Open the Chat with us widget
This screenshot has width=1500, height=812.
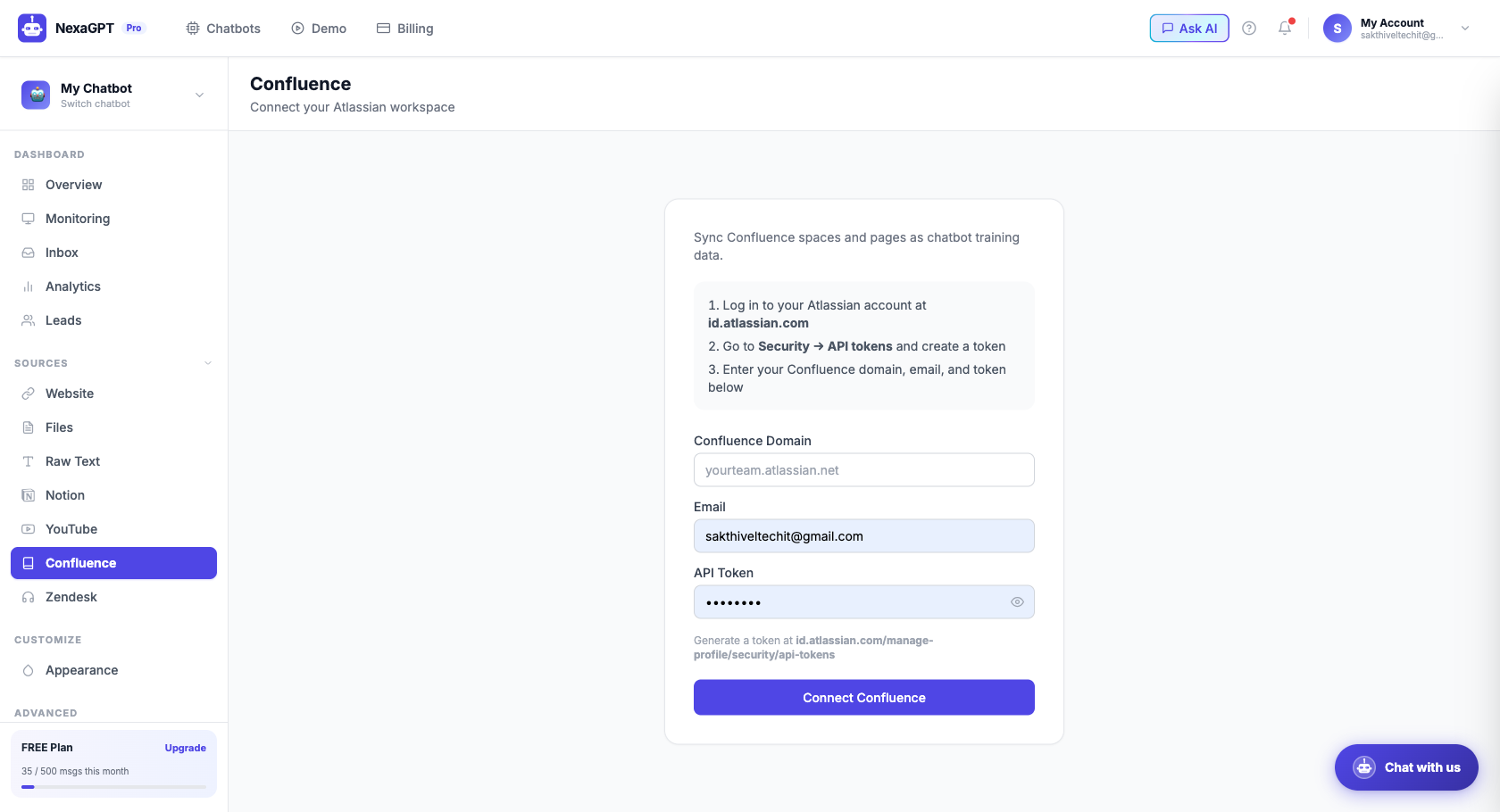pyautogui.click(x=1406, y=767)
